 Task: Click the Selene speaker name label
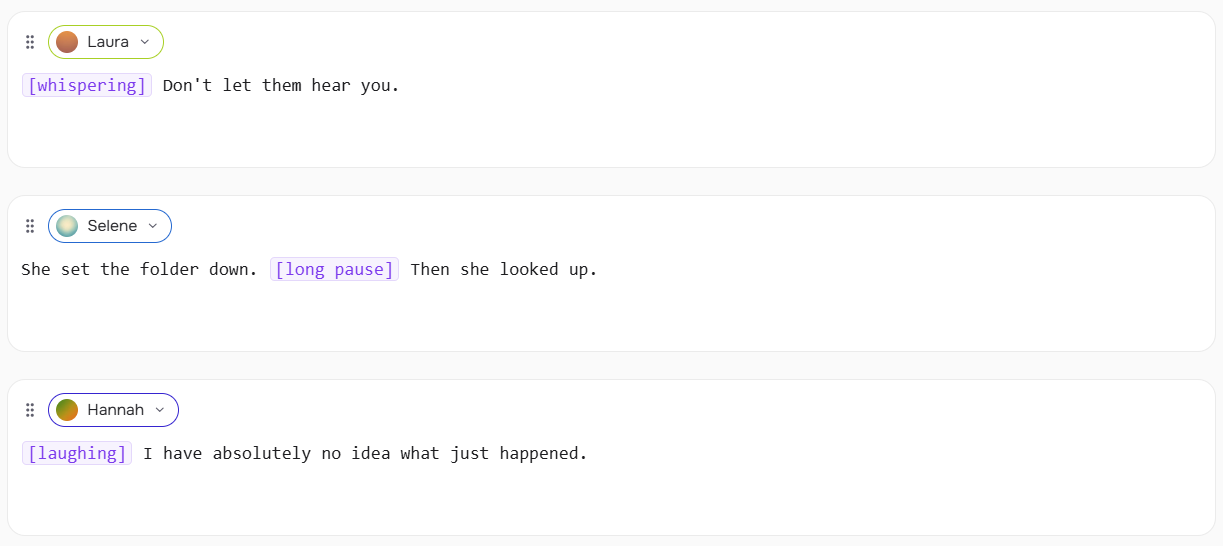point(112,226)
